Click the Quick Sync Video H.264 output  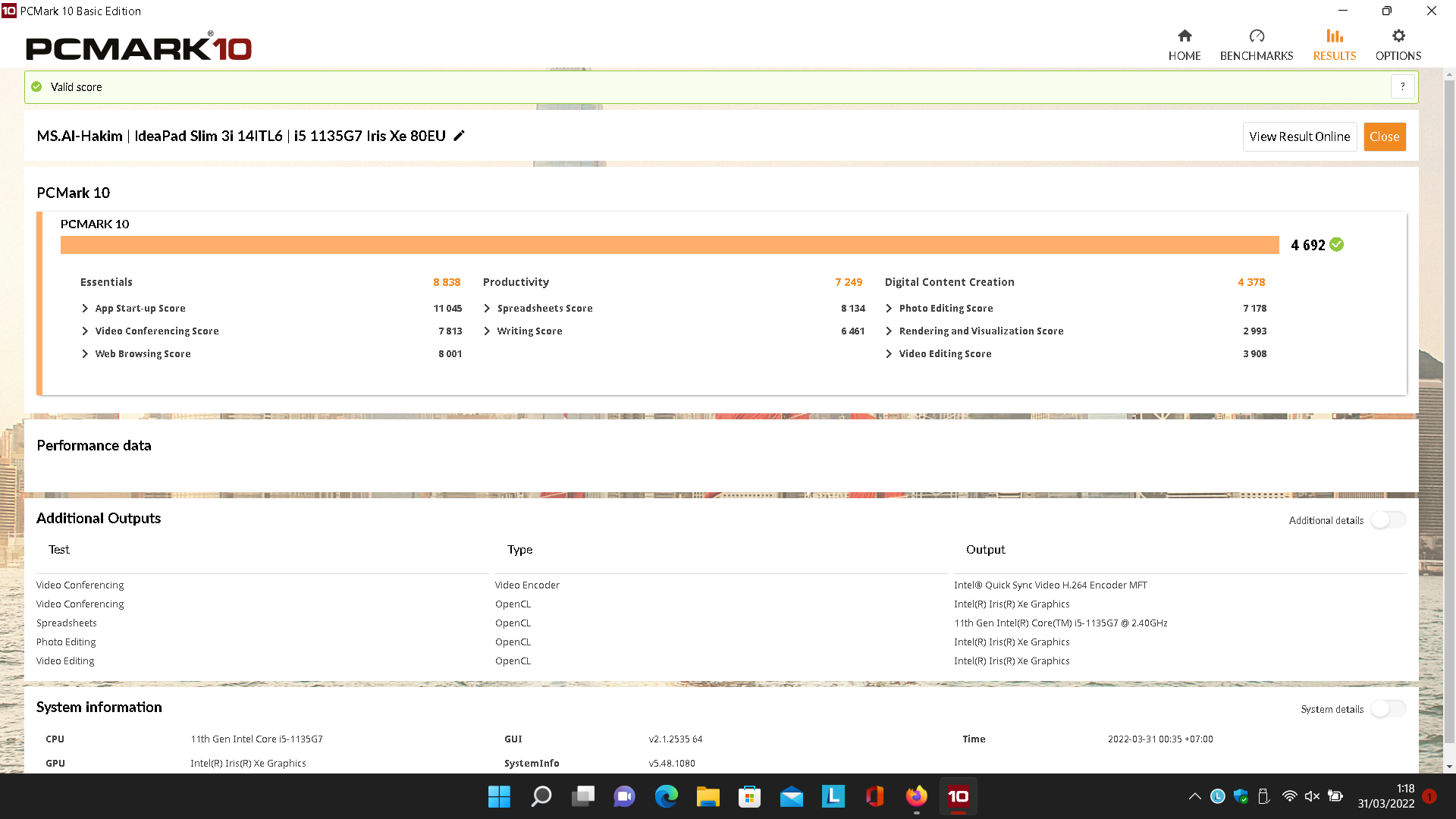(1050, 585)
